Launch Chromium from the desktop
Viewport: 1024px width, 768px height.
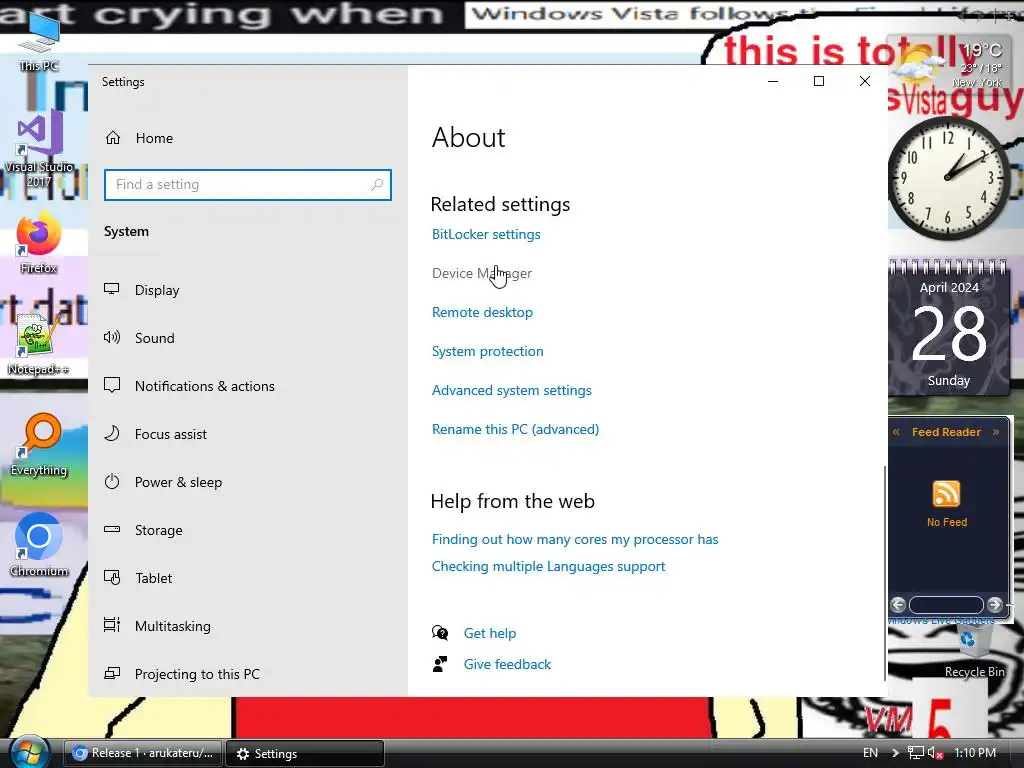click(x=39, y=545)
